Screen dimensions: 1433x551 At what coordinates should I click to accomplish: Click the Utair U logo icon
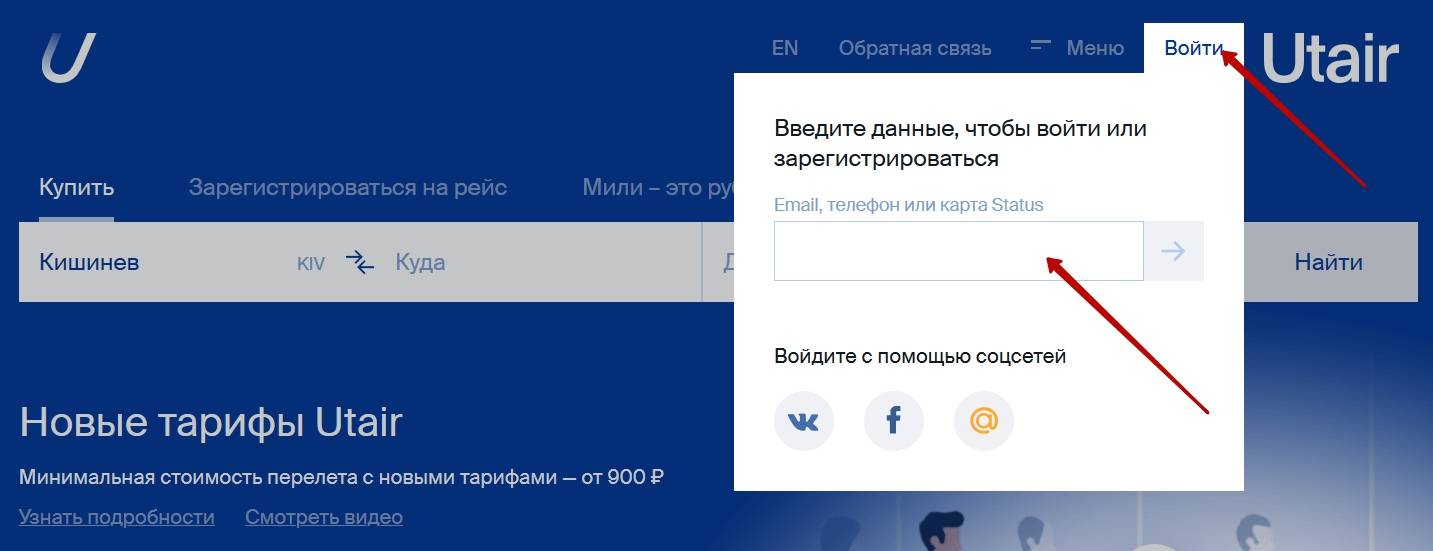pyautogui.click(x=68, y=57)
